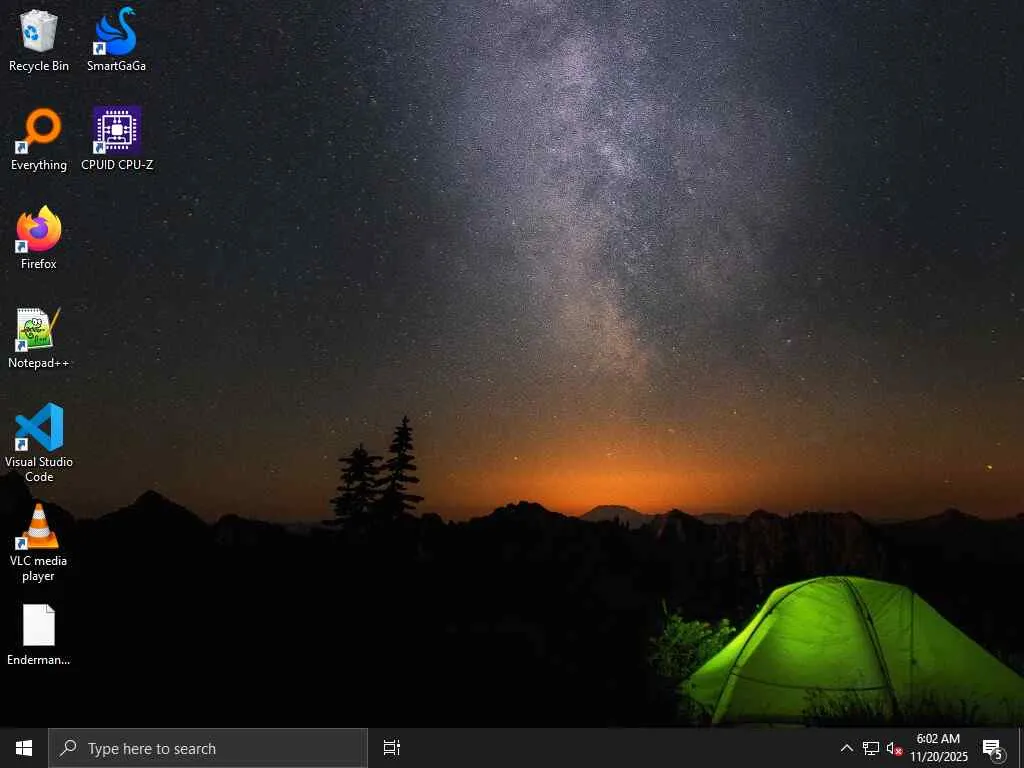Viewport: 1024px width, 768px height.
Task: Open Task View from taskbar
Action: (392, 748)
